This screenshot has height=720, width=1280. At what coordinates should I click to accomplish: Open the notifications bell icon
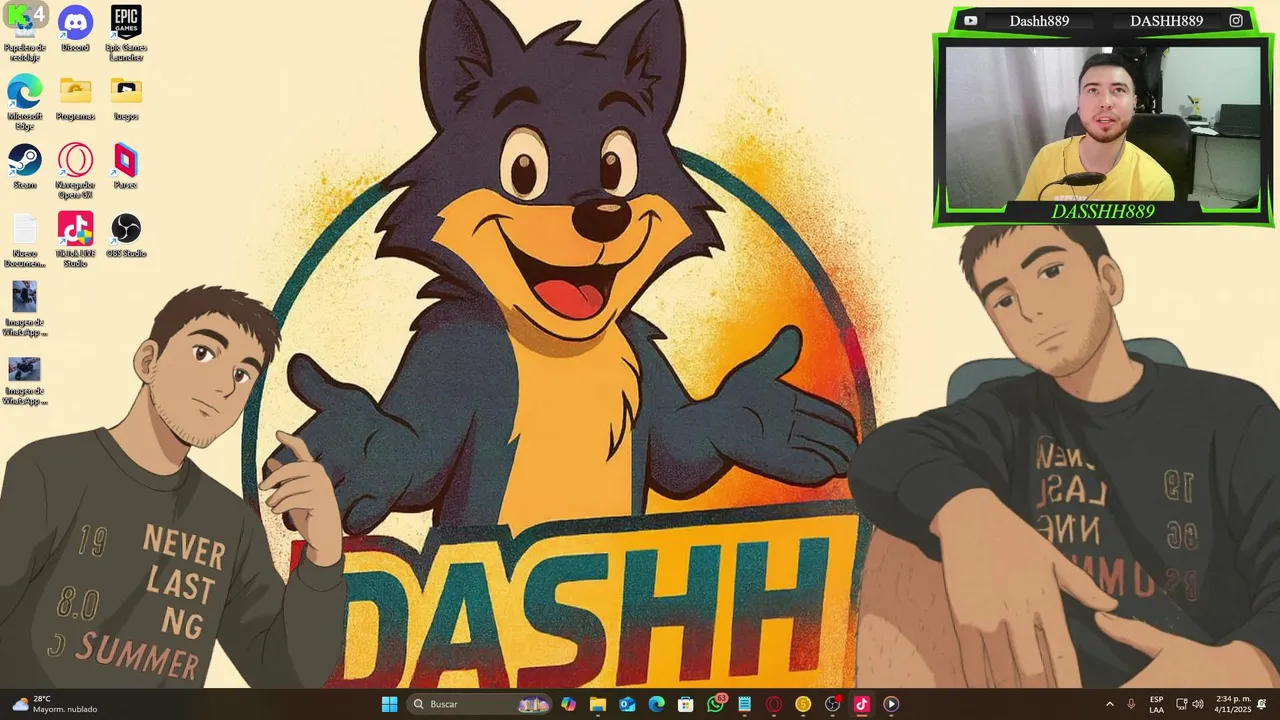(1262, 704)
